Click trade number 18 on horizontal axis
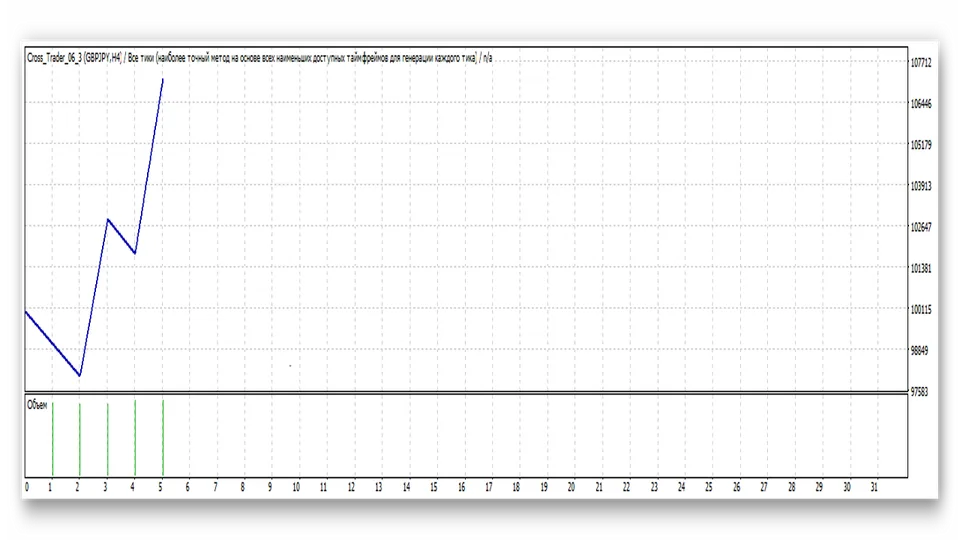Viewport: 960px width, 540px height. [x=516, y=487]
